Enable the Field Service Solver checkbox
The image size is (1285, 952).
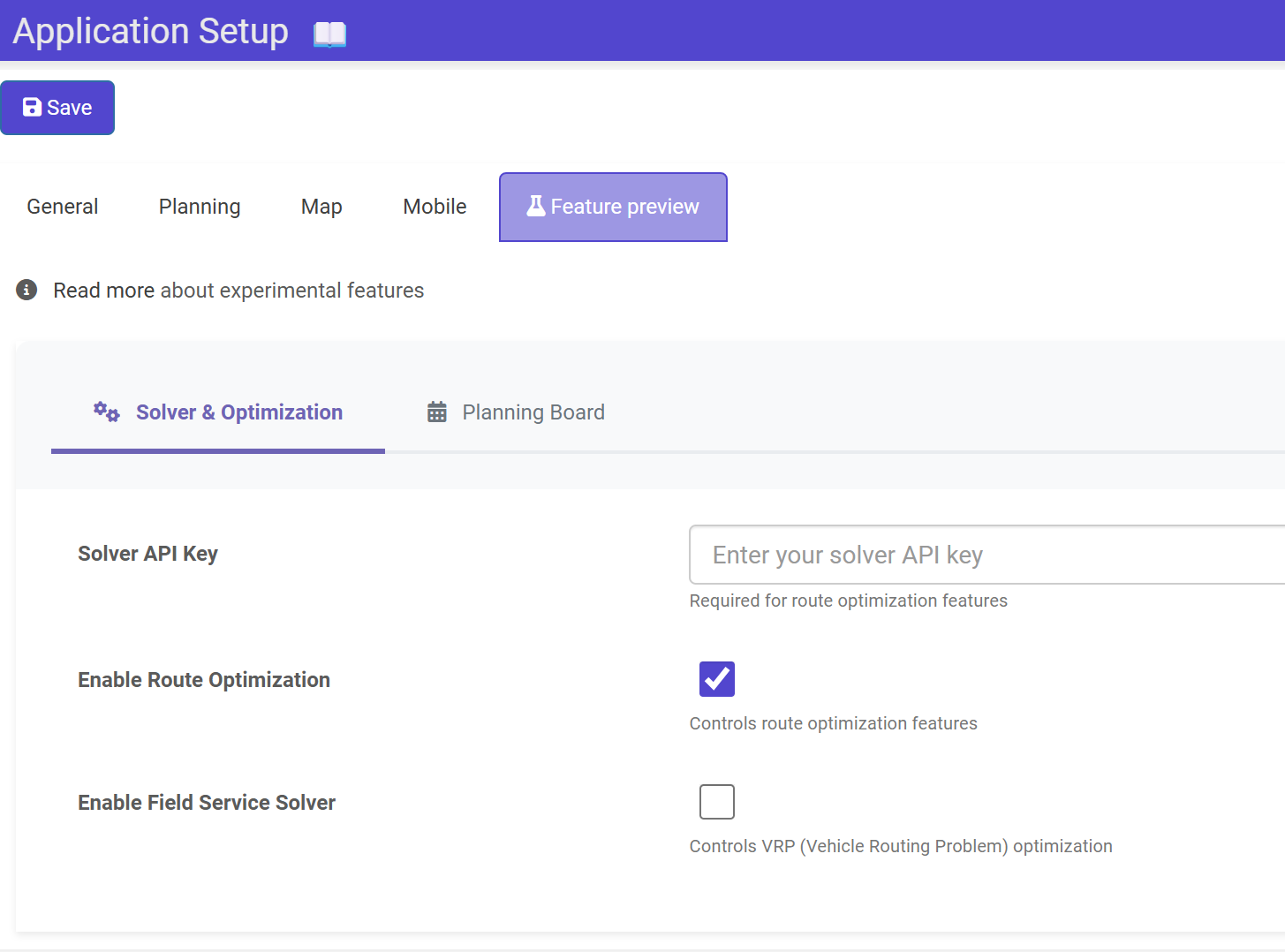click(x=716, y=802)
